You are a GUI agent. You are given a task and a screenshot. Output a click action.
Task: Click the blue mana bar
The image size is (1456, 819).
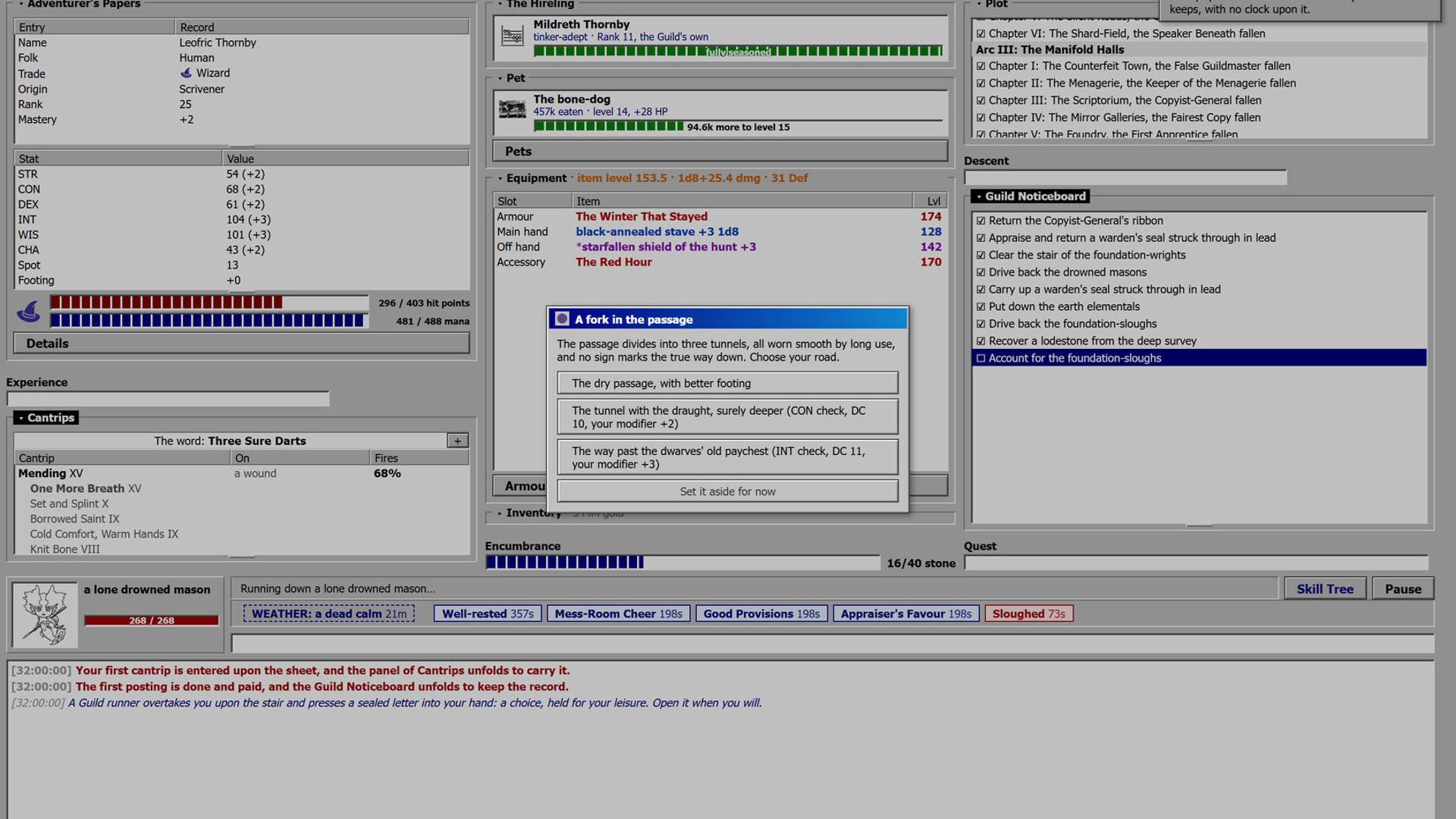209,321
